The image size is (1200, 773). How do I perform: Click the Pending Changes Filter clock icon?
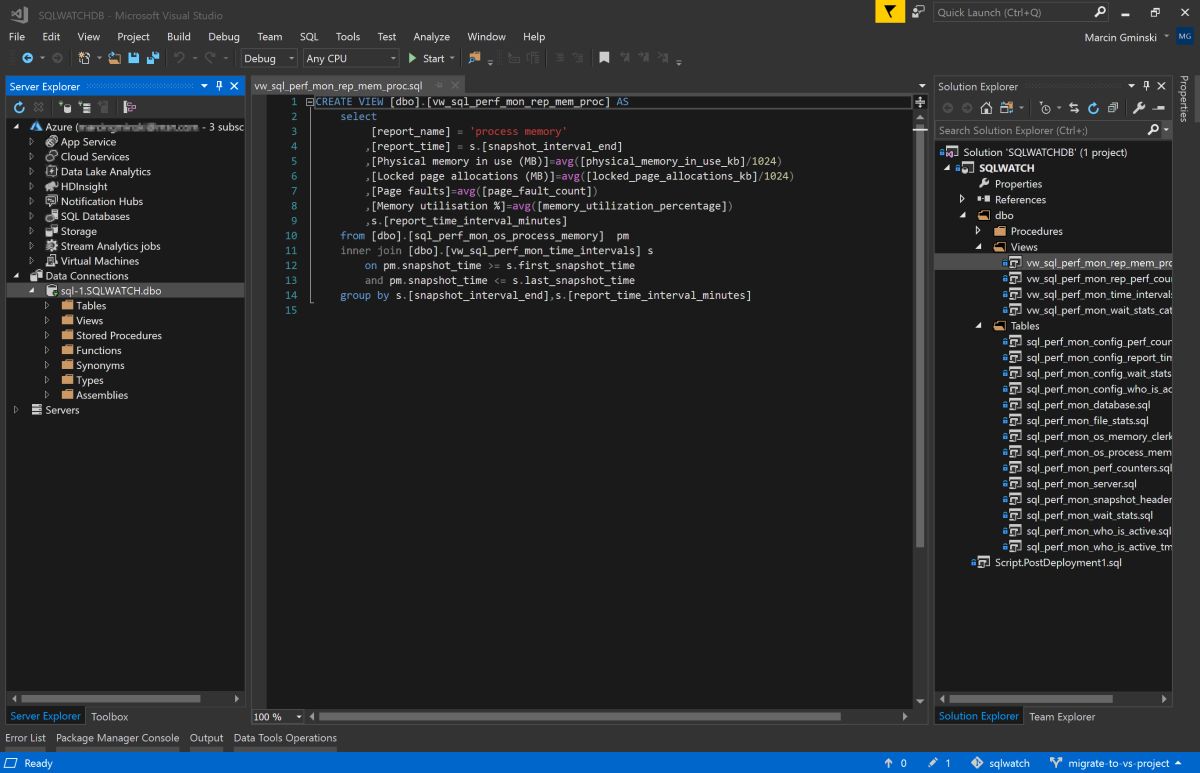(1045, 108)
